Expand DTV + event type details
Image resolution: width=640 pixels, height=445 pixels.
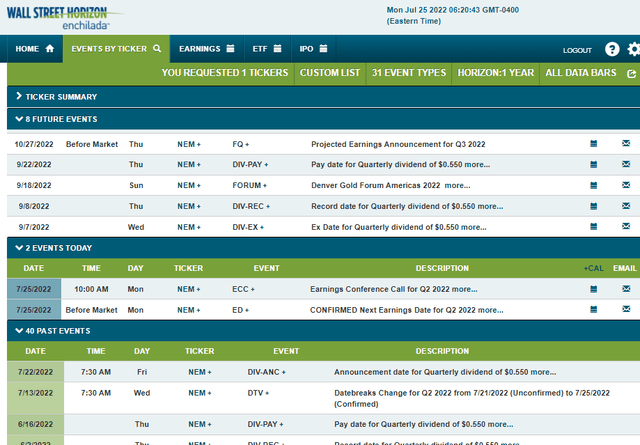(258, 393)
